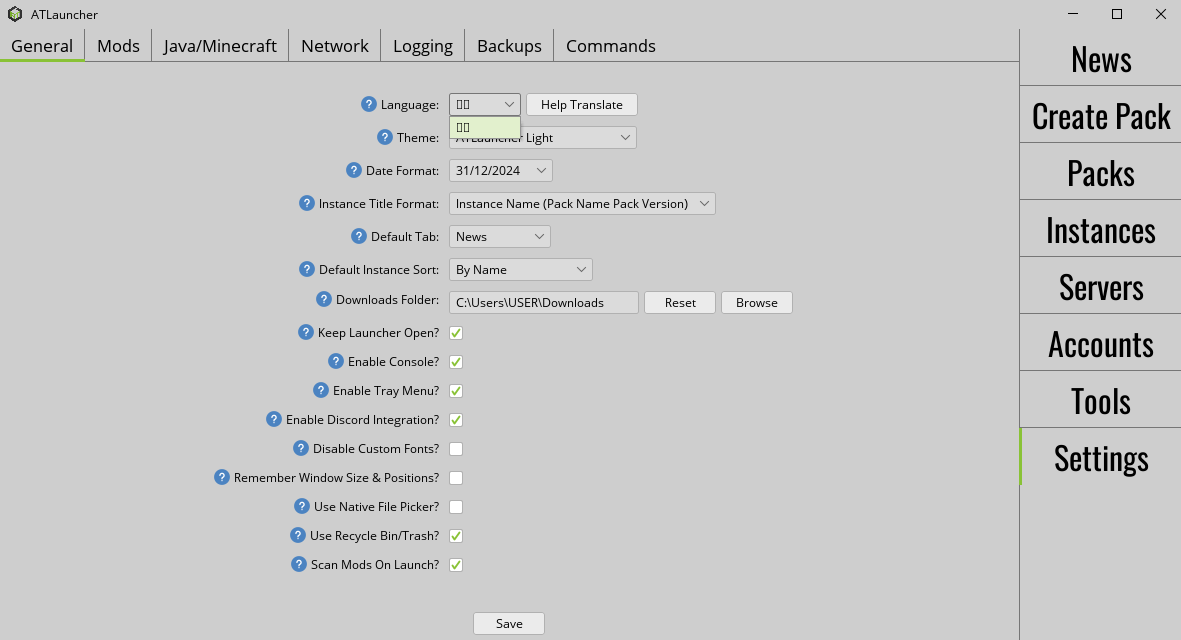Click the help icon beside Default Tab
This screenshot has height=640, width=1181.
[359, 236]
